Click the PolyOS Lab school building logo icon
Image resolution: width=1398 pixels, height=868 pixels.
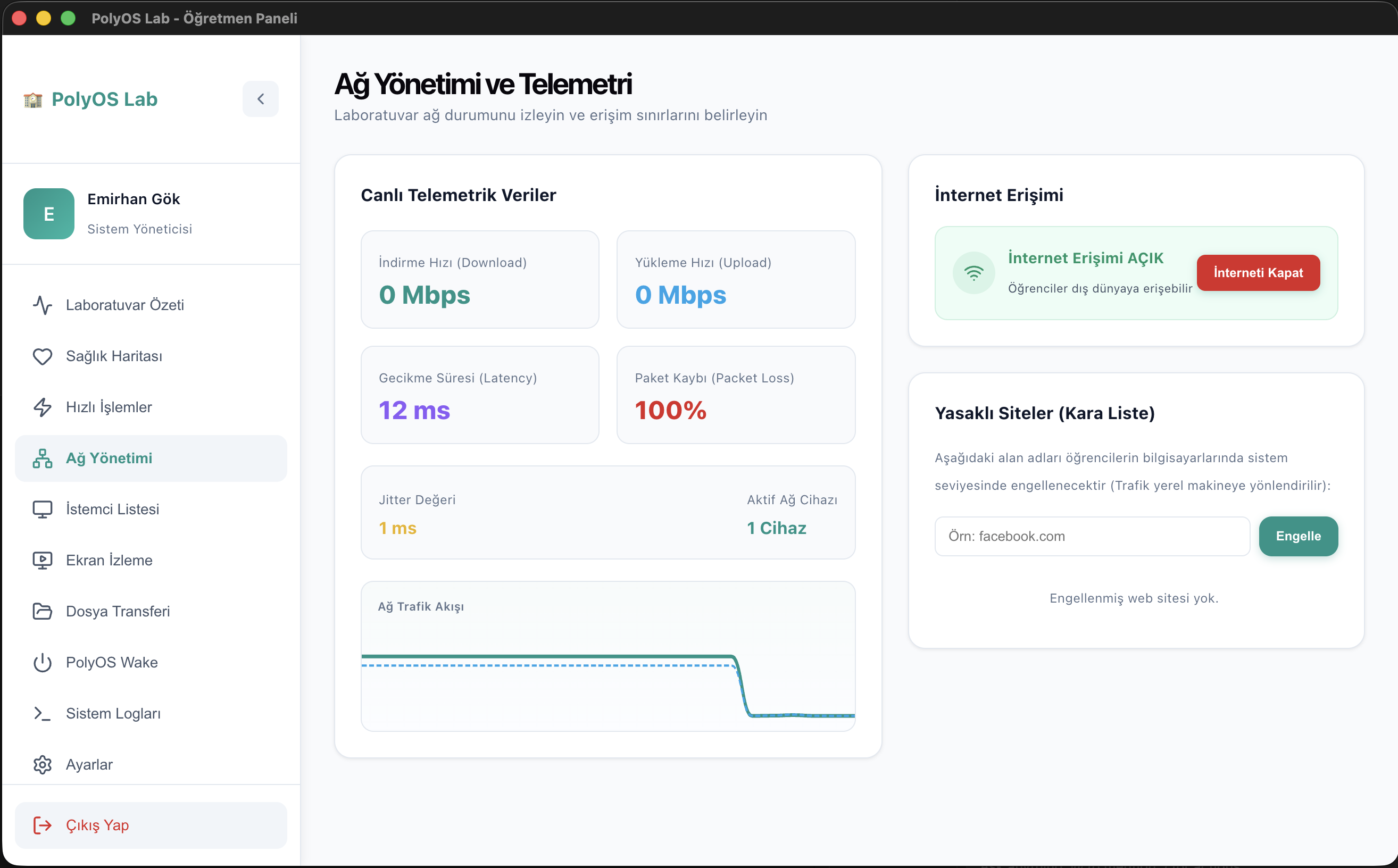(34, 100)
